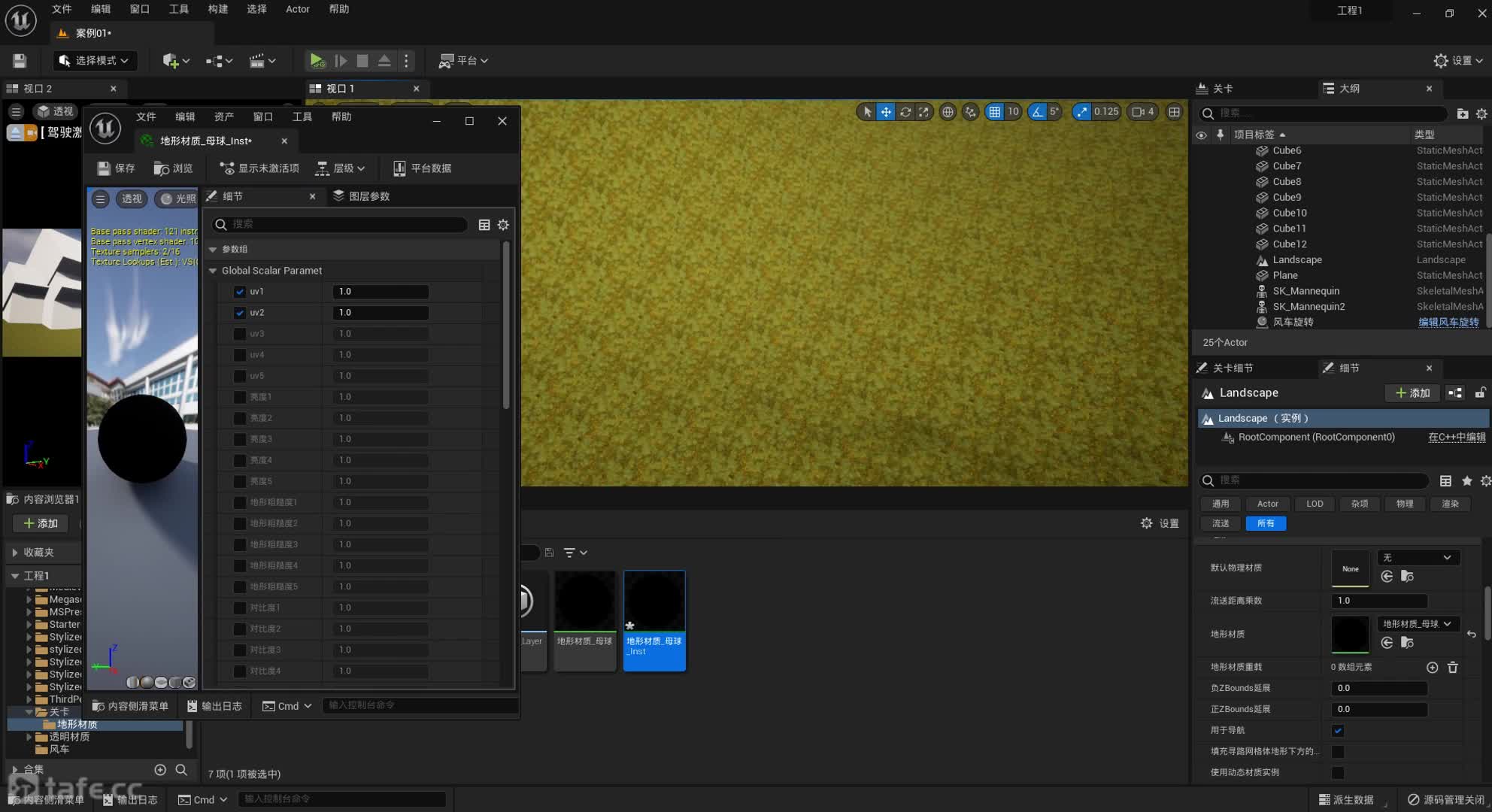This screenshot has width=1492, height=812.
Task: Enable the 亮度1 parameter checkbox
Action: coord(240,397)
